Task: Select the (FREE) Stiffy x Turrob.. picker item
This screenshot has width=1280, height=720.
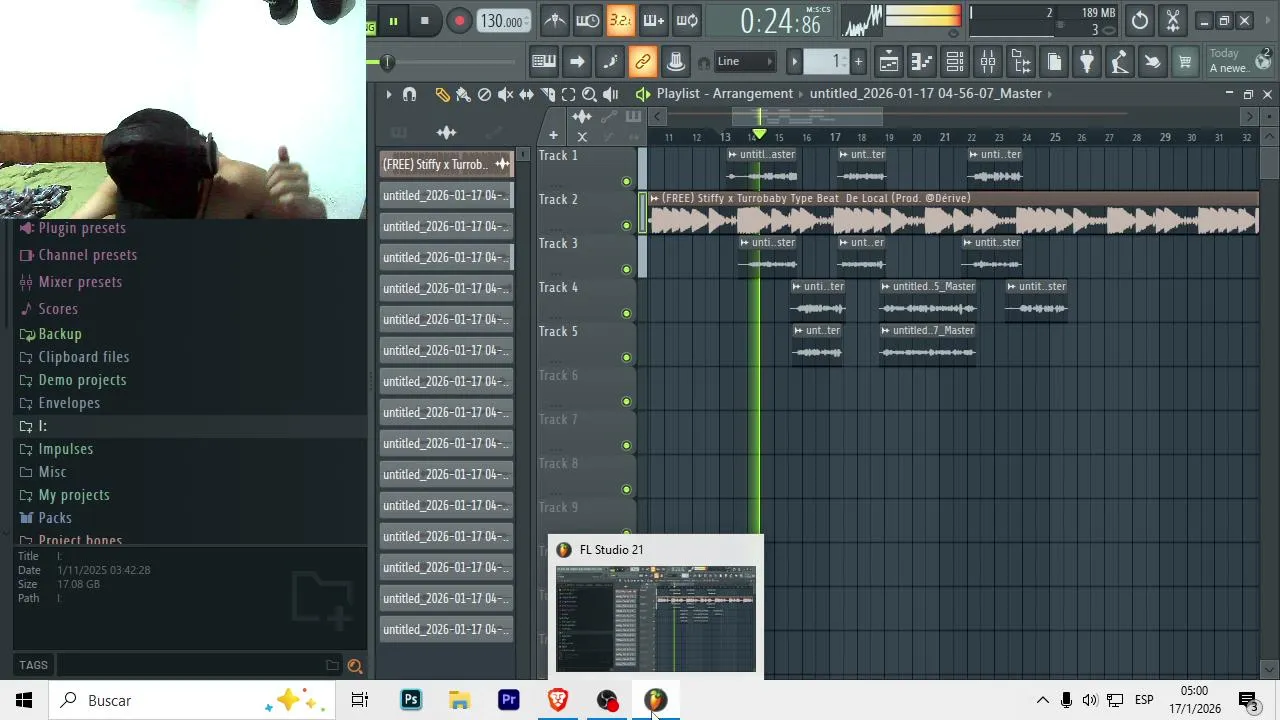Action: pos(446,164)
